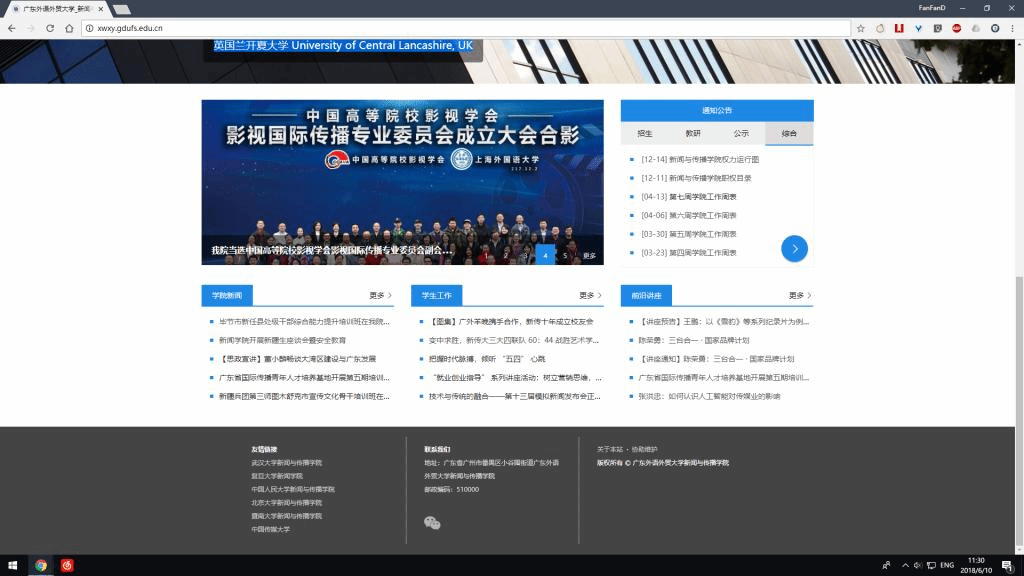The height and width of the screenshot is (576, 1024).
Task: Bookmark this page with the star icon
Action: pos(859,28)
